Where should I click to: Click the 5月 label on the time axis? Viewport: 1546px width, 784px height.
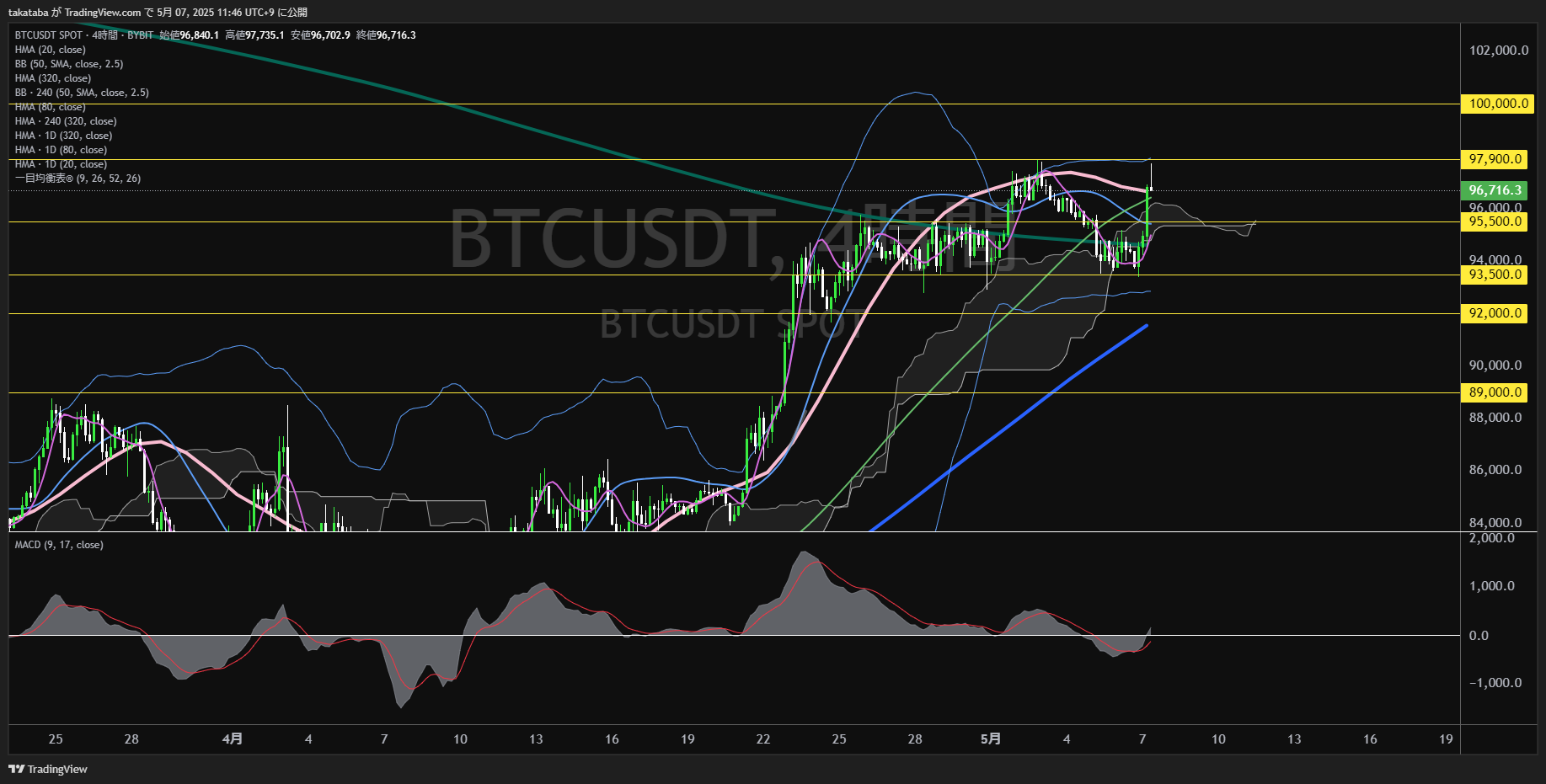click(x=991, y=739)
